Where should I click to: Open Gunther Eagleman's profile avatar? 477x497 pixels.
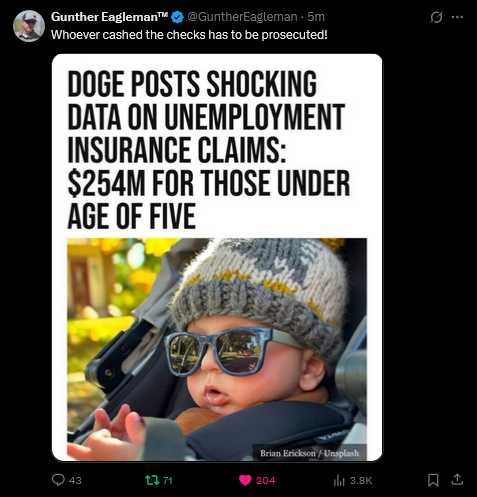click(x=29, y=26)
